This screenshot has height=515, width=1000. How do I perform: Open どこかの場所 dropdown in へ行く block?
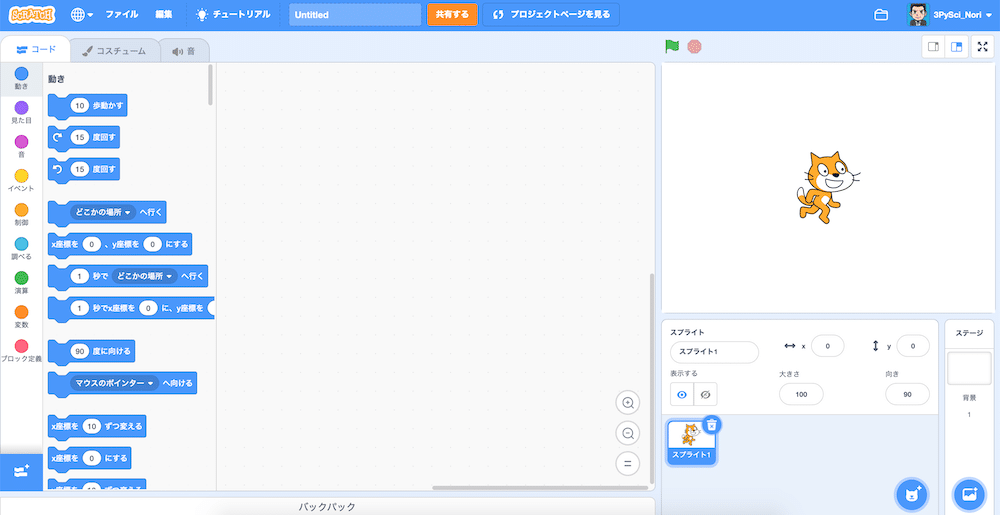(103, 212)
